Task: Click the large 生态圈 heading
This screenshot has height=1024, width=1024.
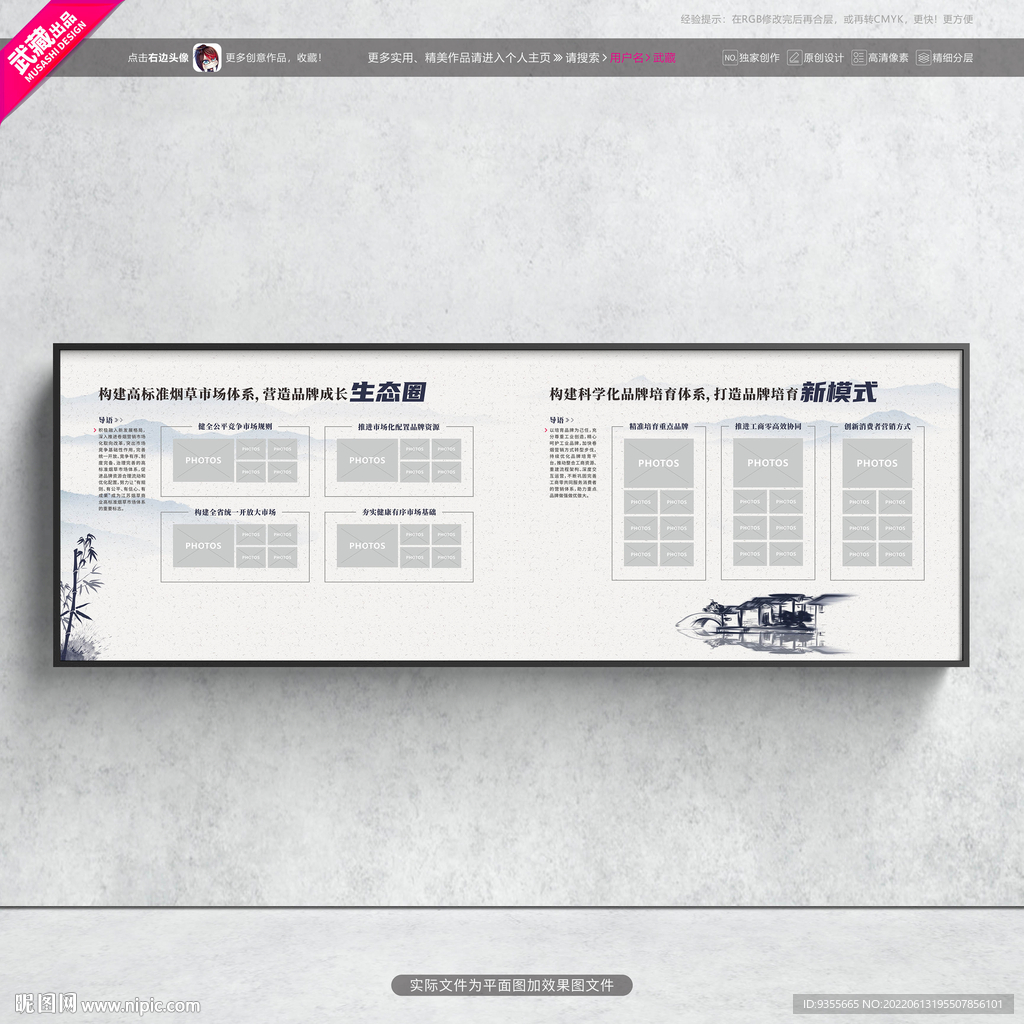Action: pyautogui.click(x=388, y=392)
